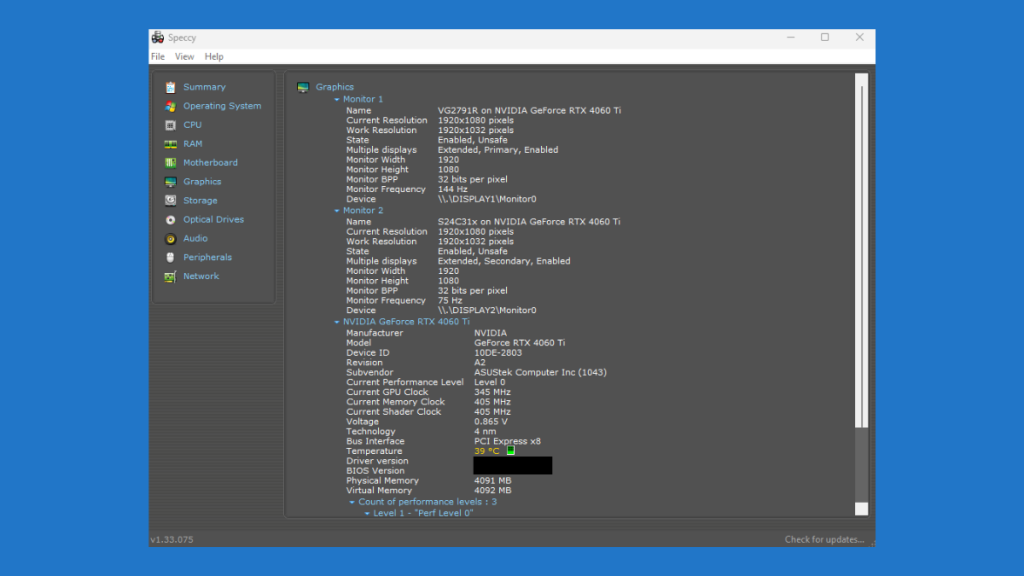1024x576 pixels.
Task: Click the Check for updates link
Action: click(x=824, y=539)
